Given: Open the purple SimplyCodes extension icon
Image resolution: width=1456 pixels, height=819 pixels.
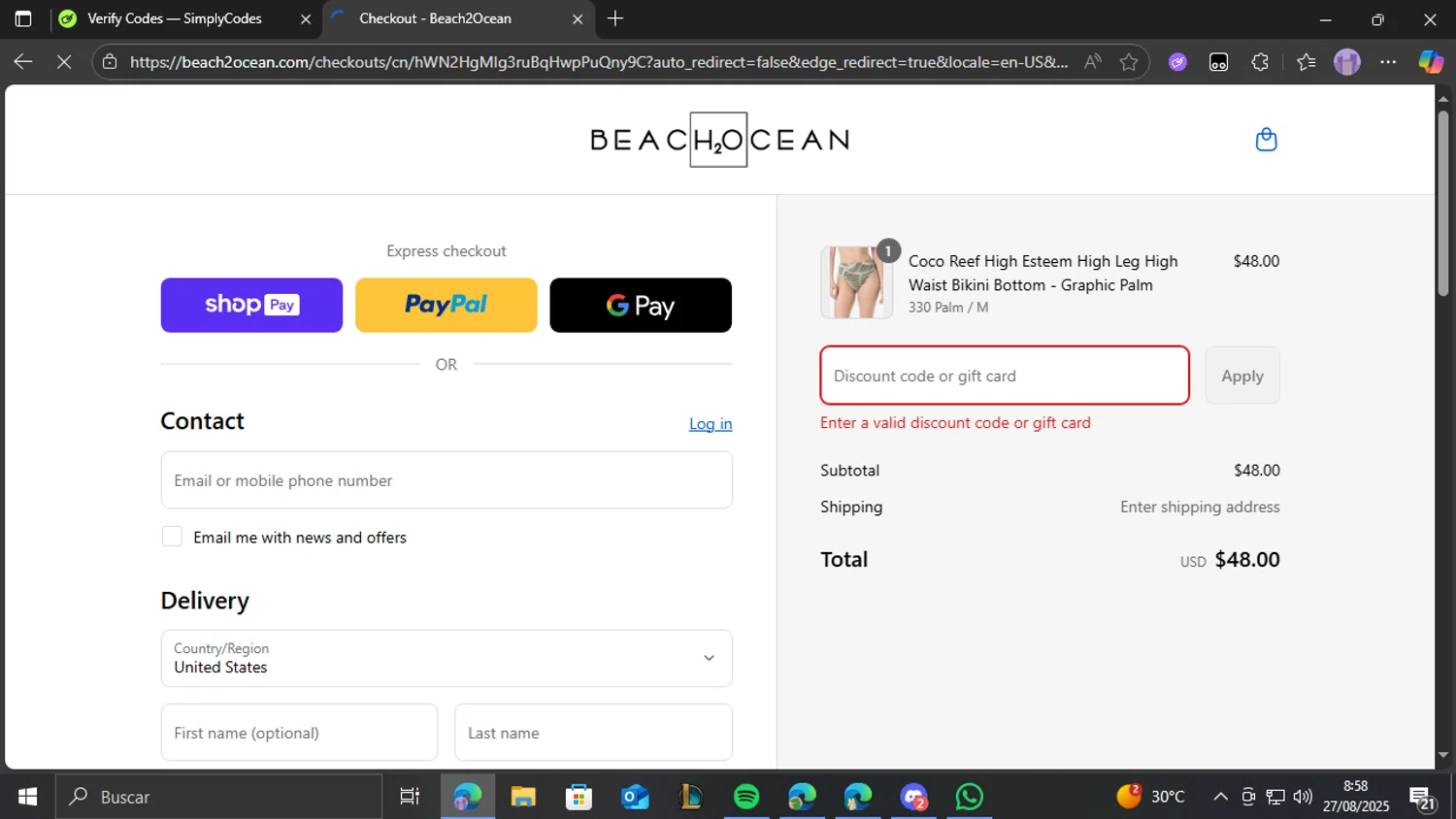Looking at the screenshot, I should (x=1177, y=62).
